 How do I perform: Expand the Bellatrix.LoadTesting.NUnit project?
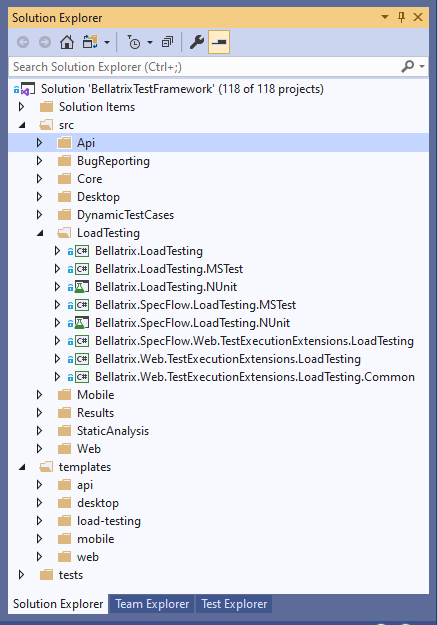click(x=57, y=287)
